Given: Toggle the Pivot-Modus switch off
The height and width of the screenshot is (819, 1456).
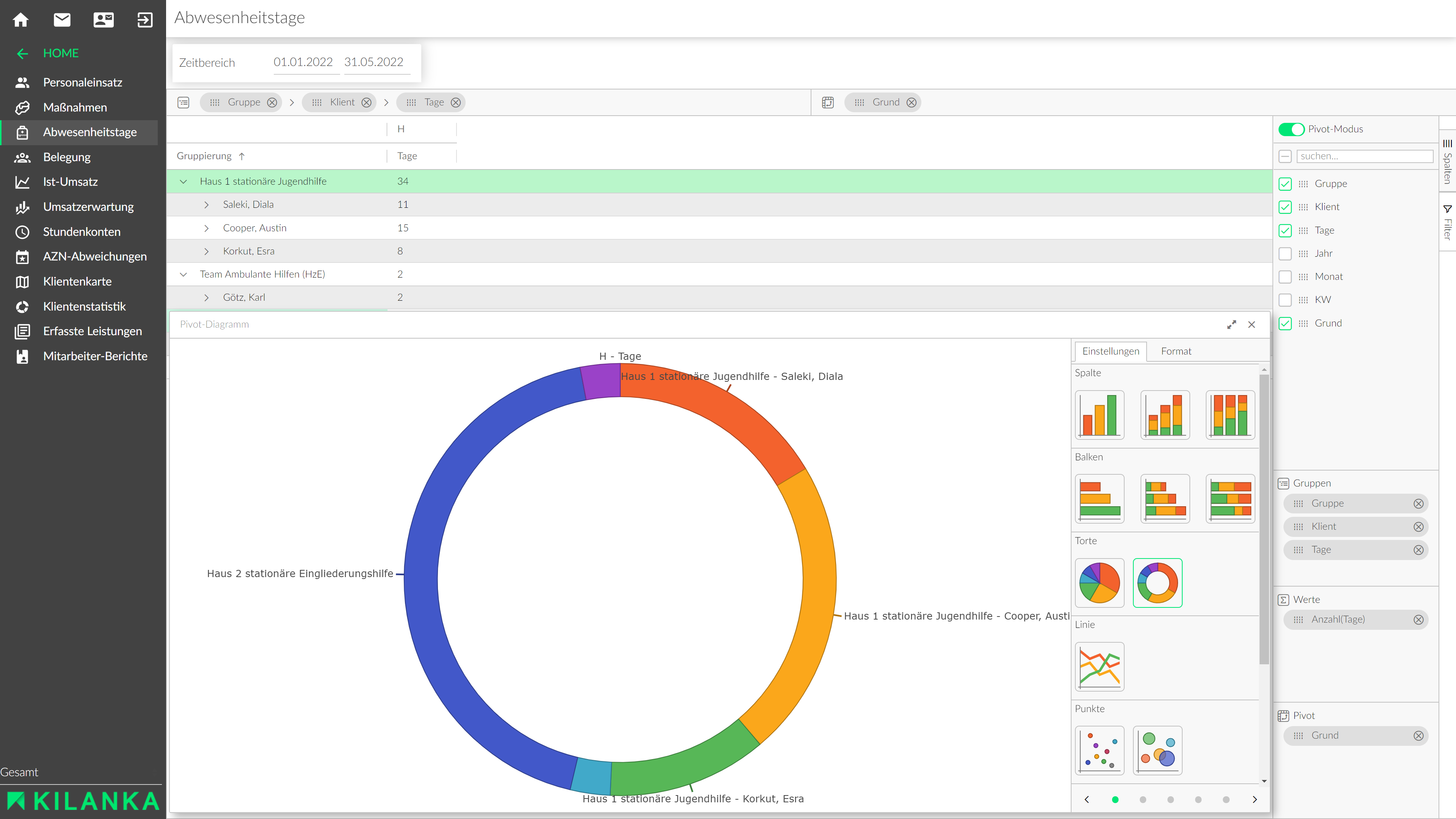Looking at the screenshot, I should tap(1291, 129).
